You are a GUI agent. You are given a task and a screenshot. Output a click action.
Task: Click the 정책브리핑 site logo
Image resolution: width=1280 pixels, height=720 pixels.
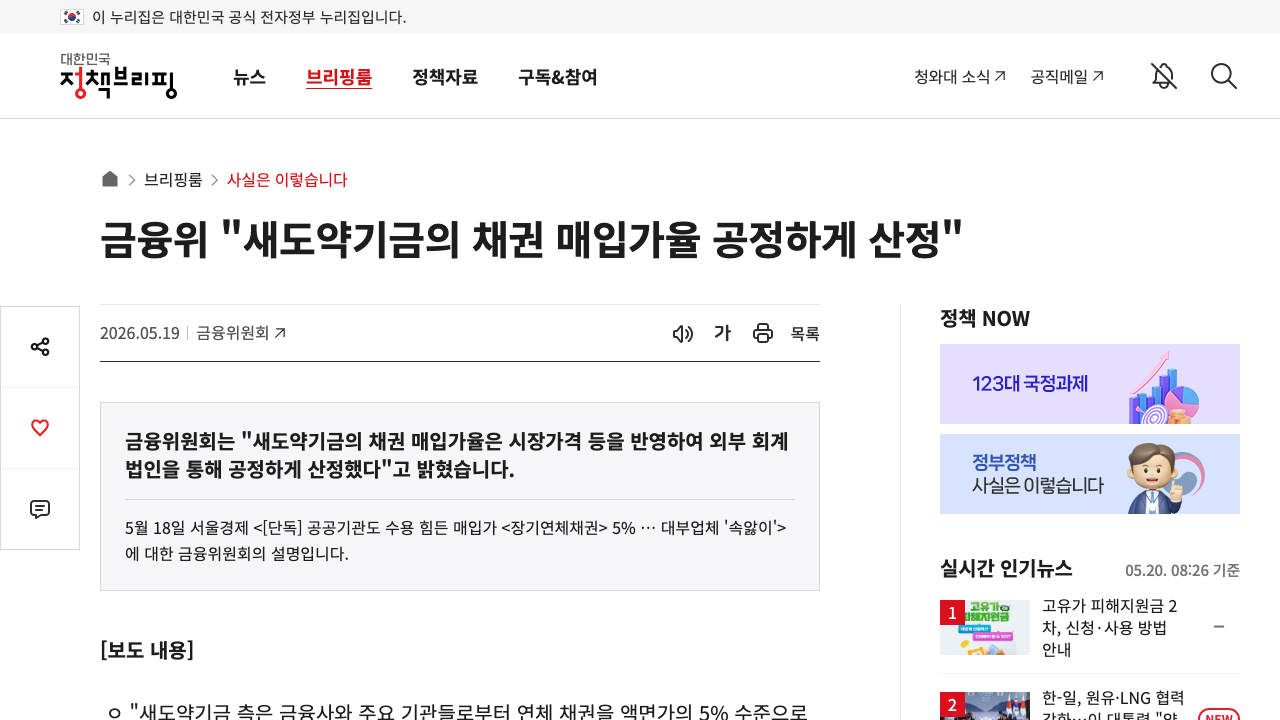pyautogui.click(x=118, y=76)
